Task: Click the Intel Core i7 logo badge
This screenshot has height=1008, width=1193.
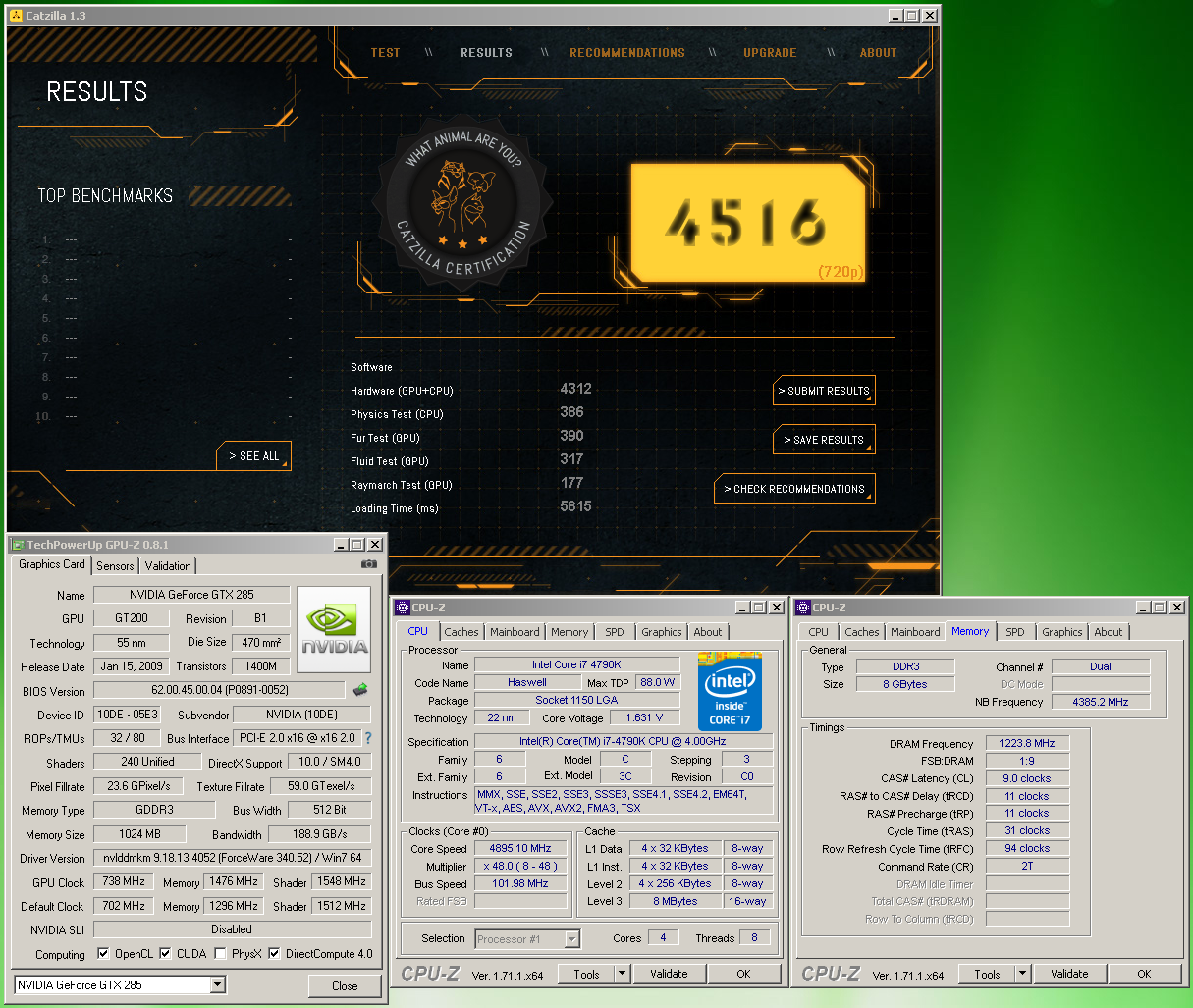Action: 730,690
